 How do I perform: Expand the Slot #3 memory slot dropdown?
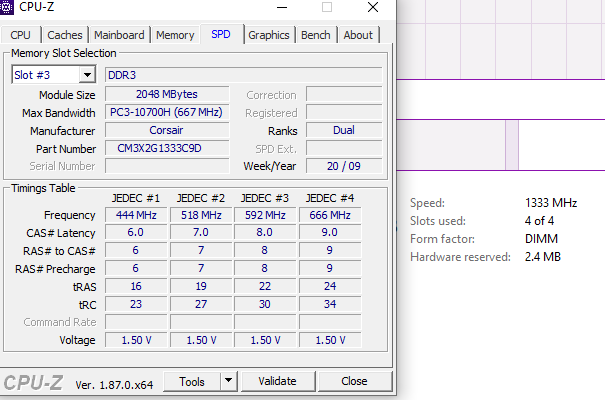[86, 75]
